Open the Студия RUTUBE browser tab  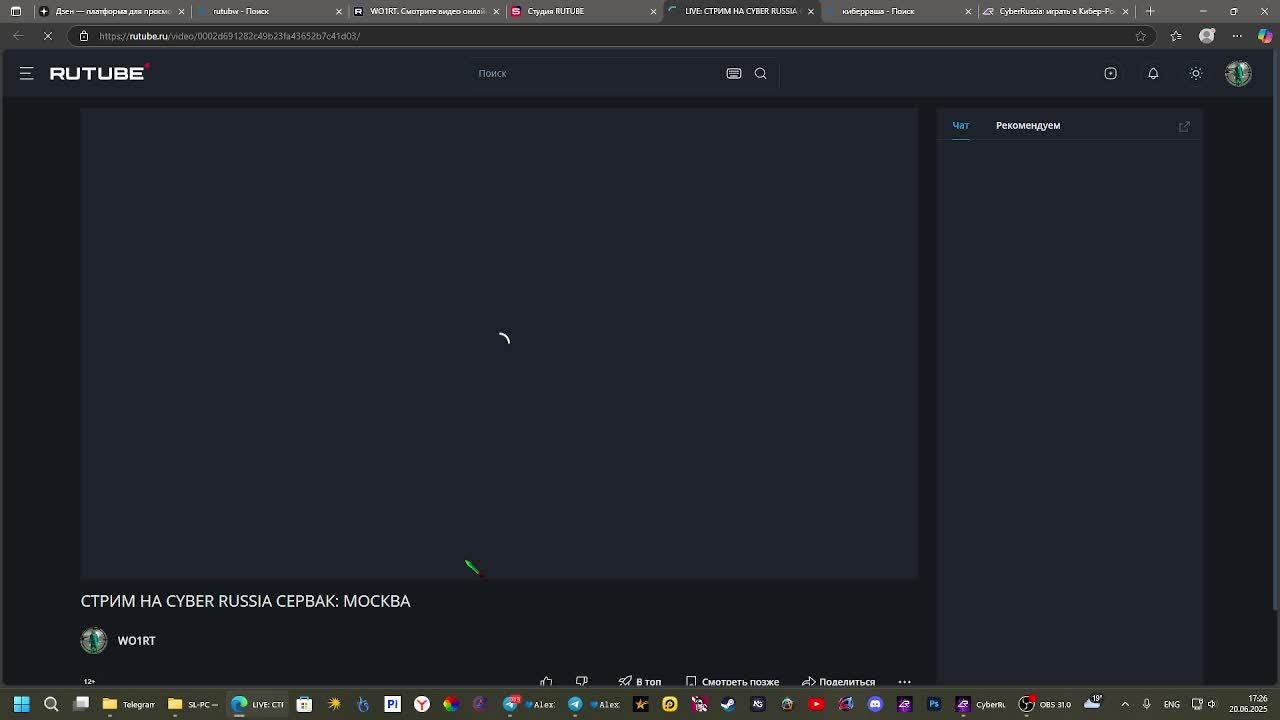(x=583, y=11)
